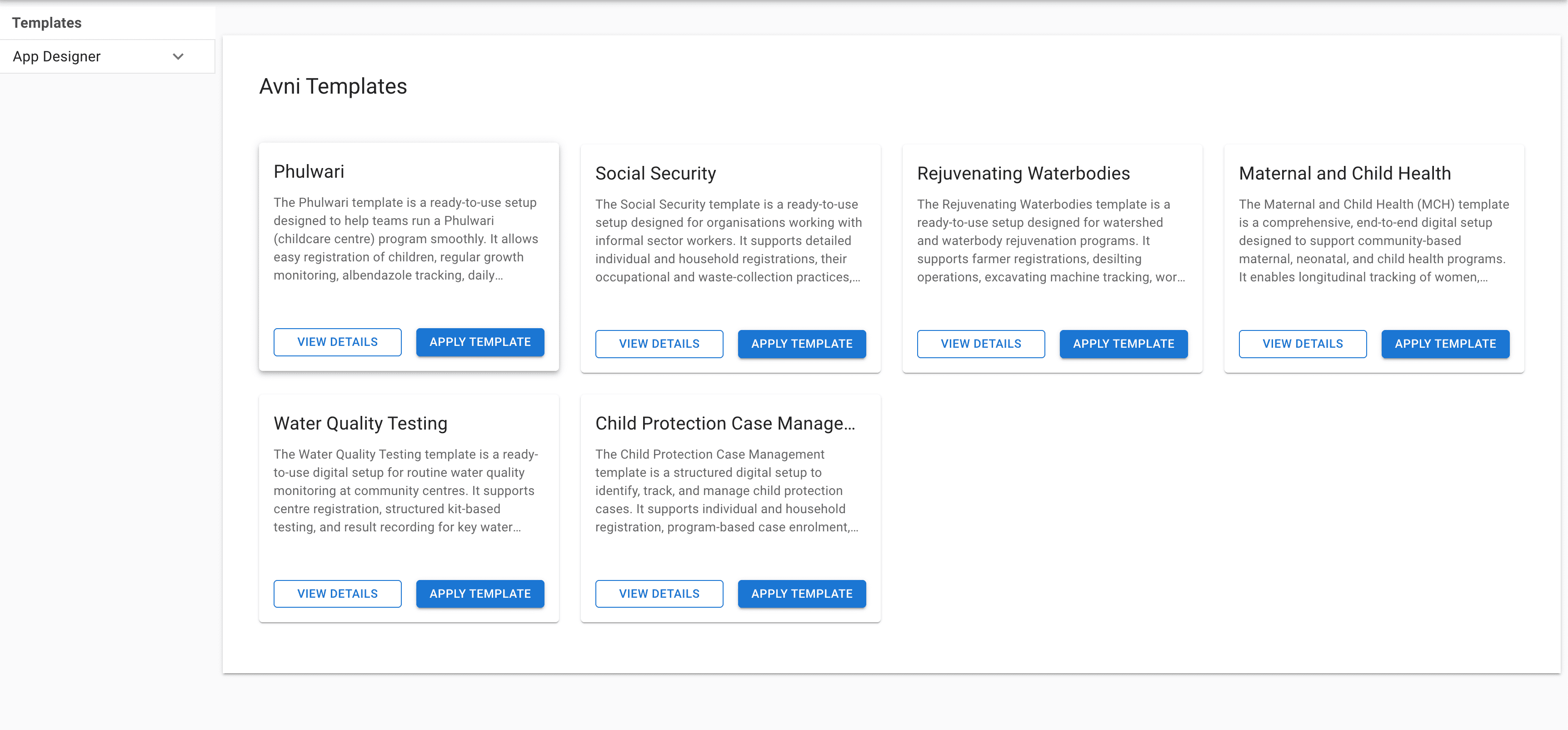Open the Templates sidebar item
1568x730 pixels.
[x=47, y=23]
